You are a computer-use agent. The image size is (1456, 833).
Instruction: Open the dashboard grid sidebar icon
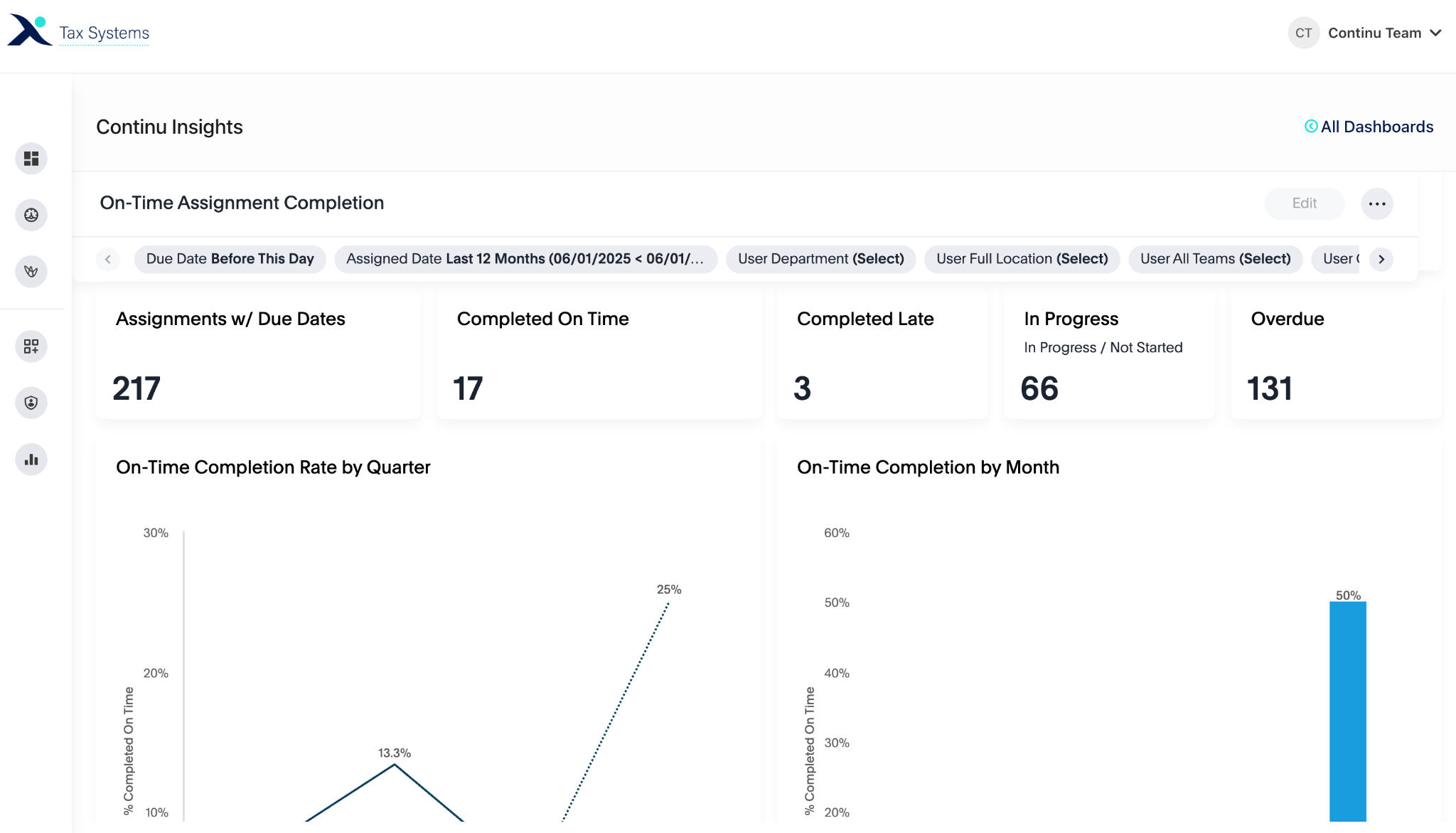pos(31,158)
